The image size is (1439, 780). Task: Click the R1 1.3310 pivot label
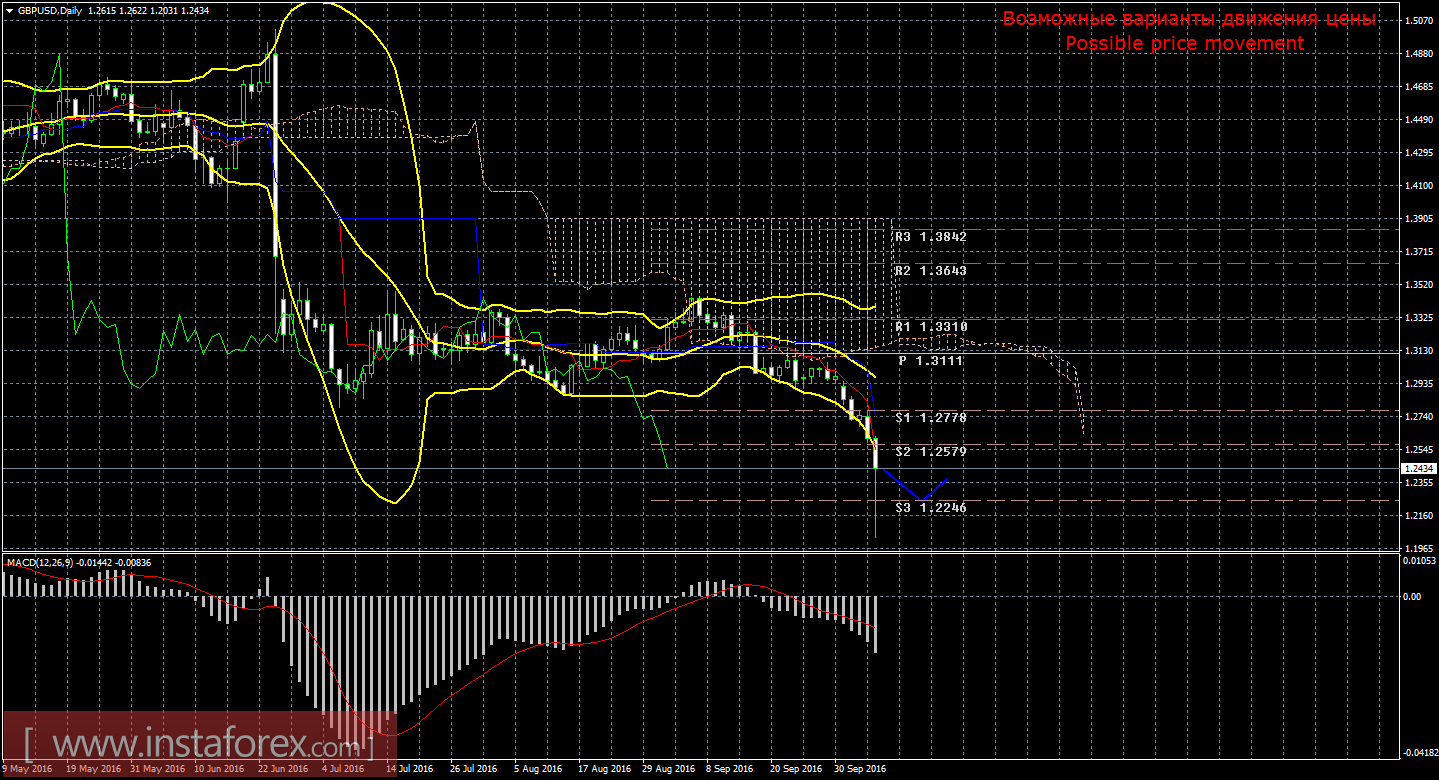tap(931, 327)
